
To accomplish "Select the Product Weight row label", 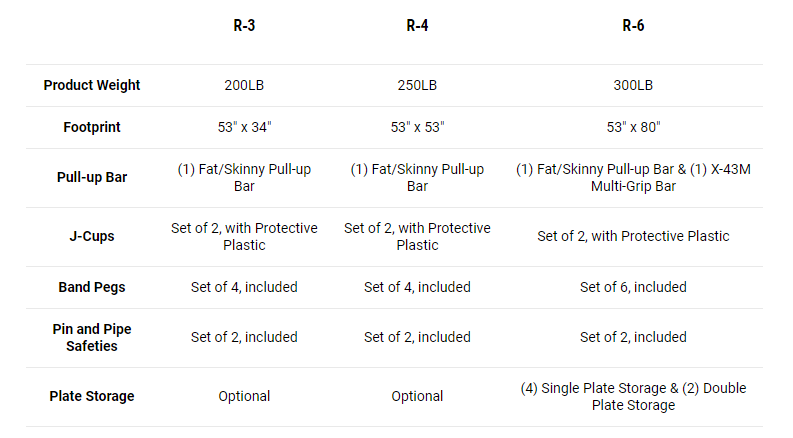I will click(x=92, y=85).
